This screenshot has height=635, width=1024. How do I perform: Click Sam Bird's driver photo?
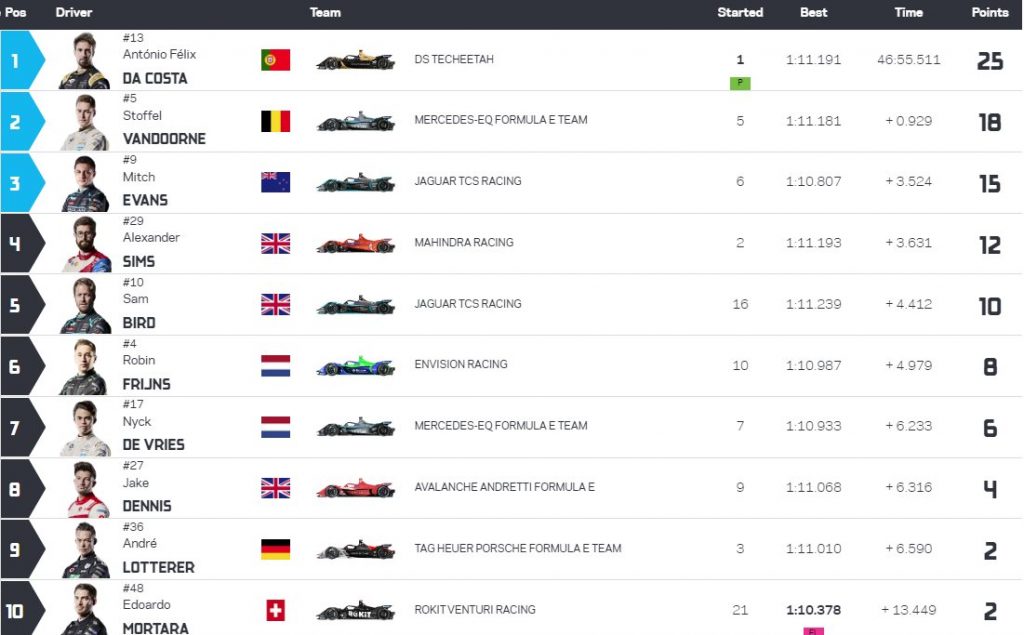(85, 306)
